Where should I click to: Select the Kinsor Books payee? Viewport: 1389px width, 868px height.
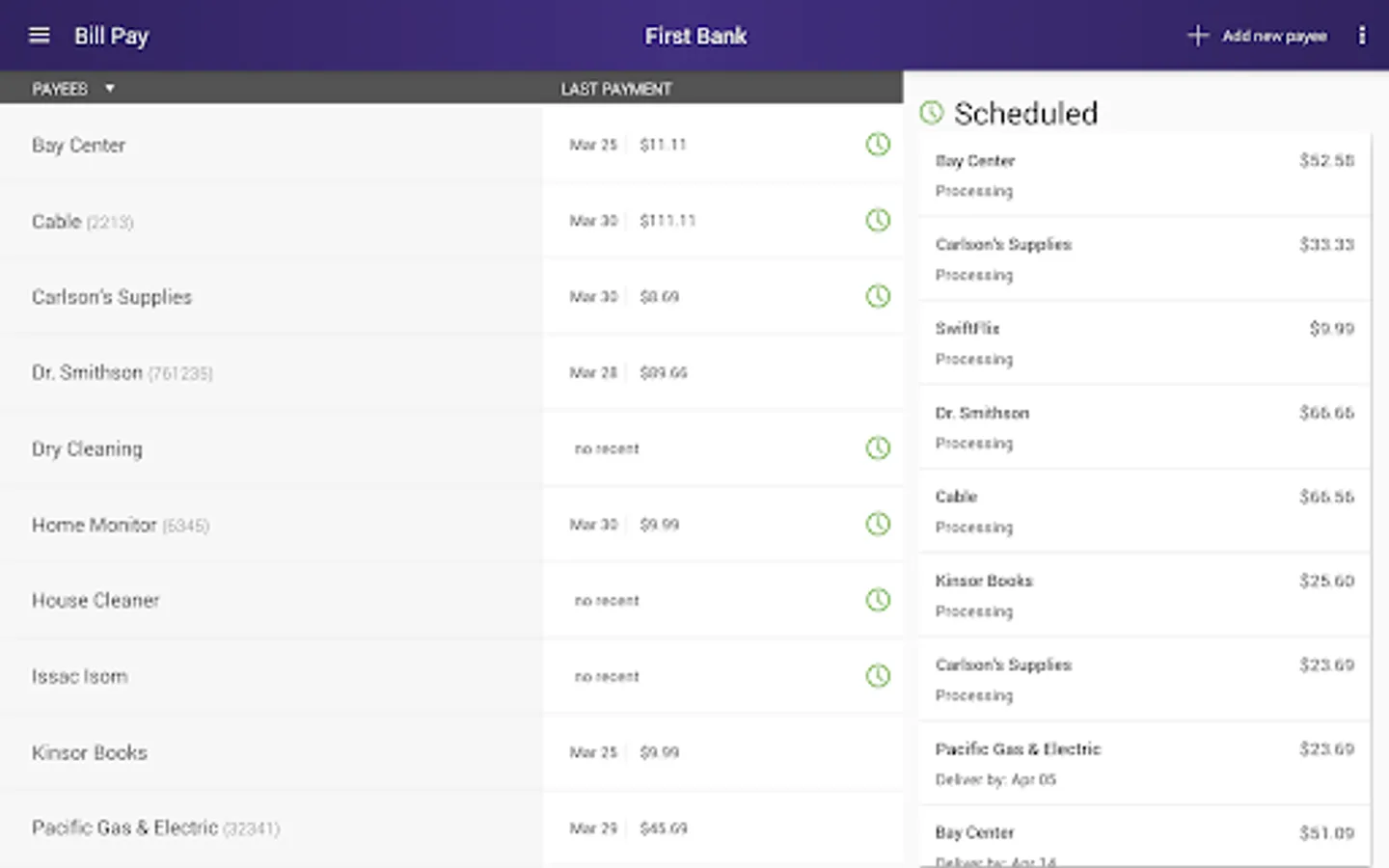pos(90,752)
